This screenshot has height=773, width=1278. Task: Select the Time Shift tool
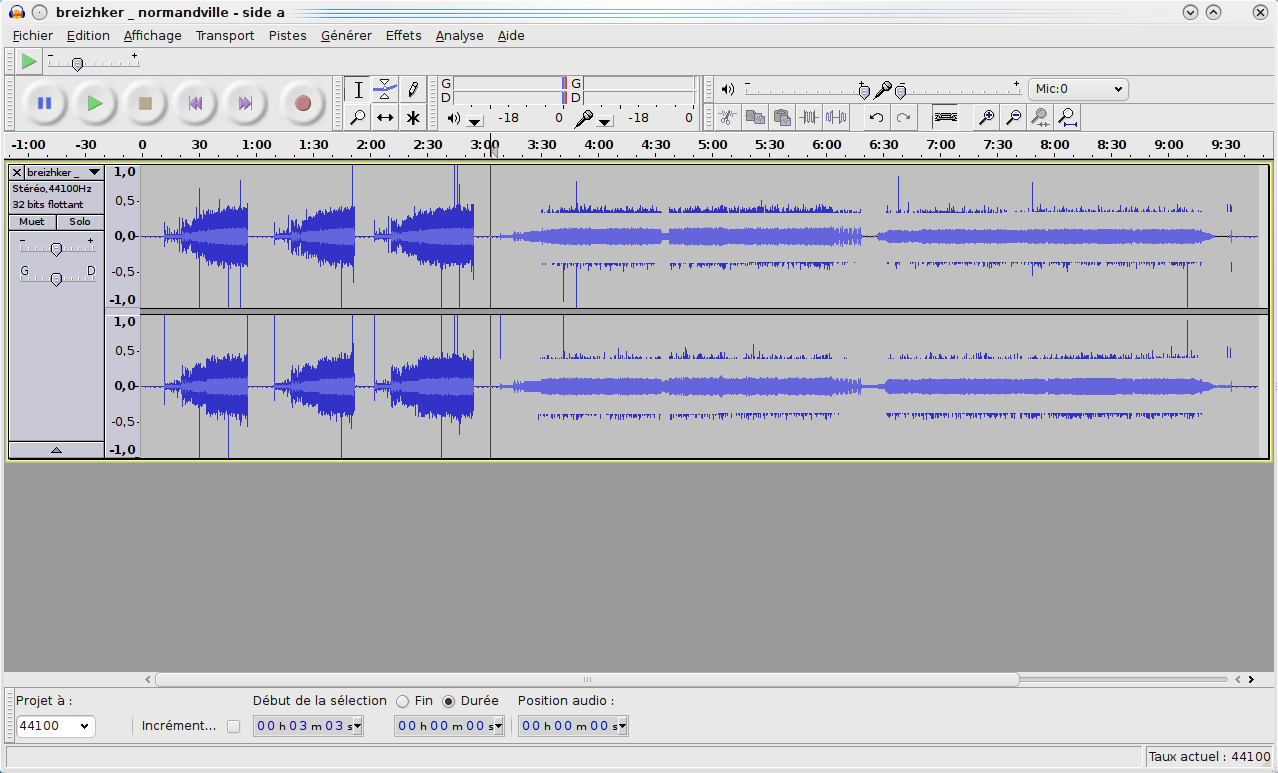point(385,117)
